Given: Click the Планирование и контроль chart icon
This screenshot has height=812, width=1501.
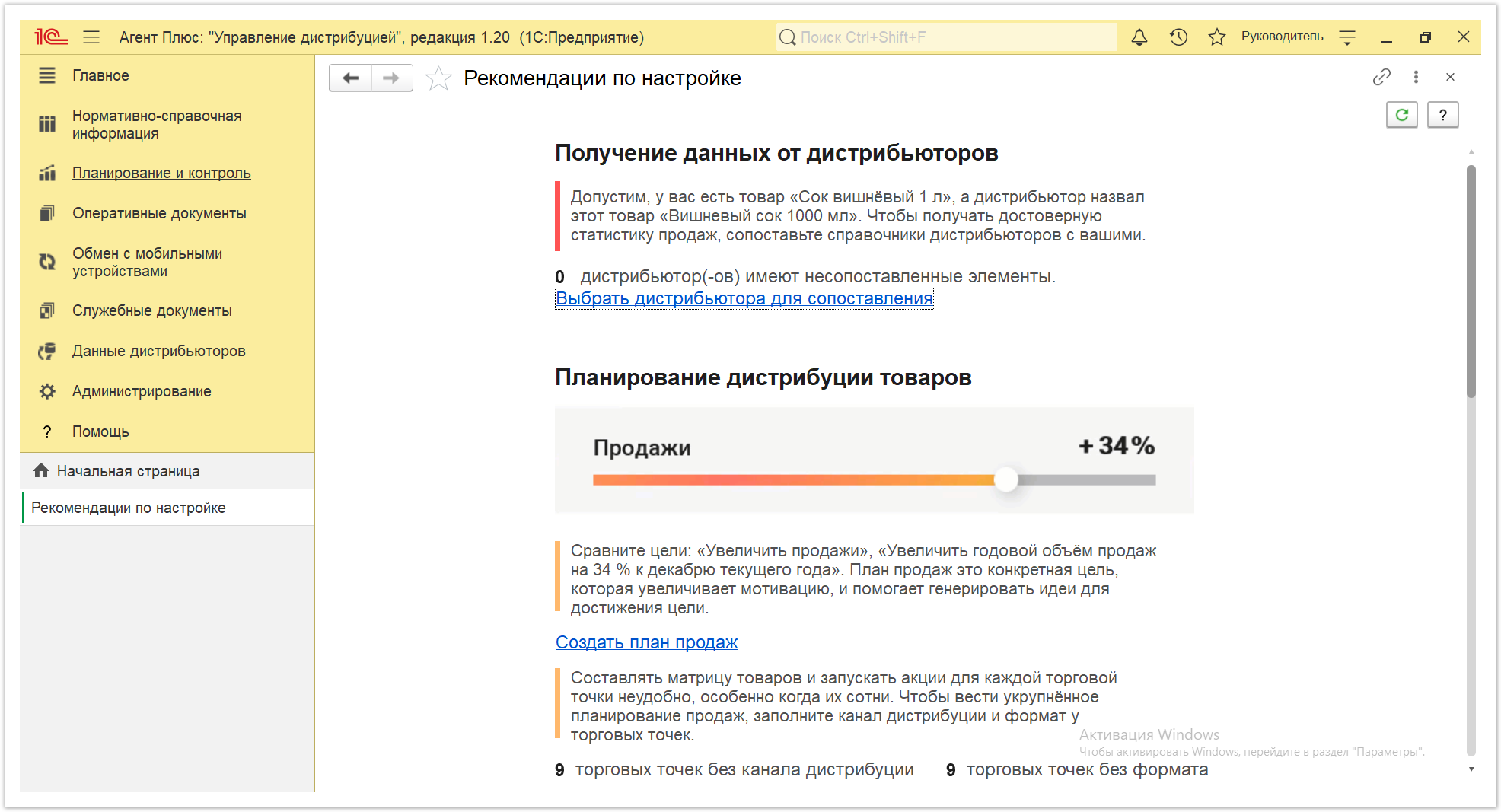Looking at the screenshot, I should coord(47,173).
